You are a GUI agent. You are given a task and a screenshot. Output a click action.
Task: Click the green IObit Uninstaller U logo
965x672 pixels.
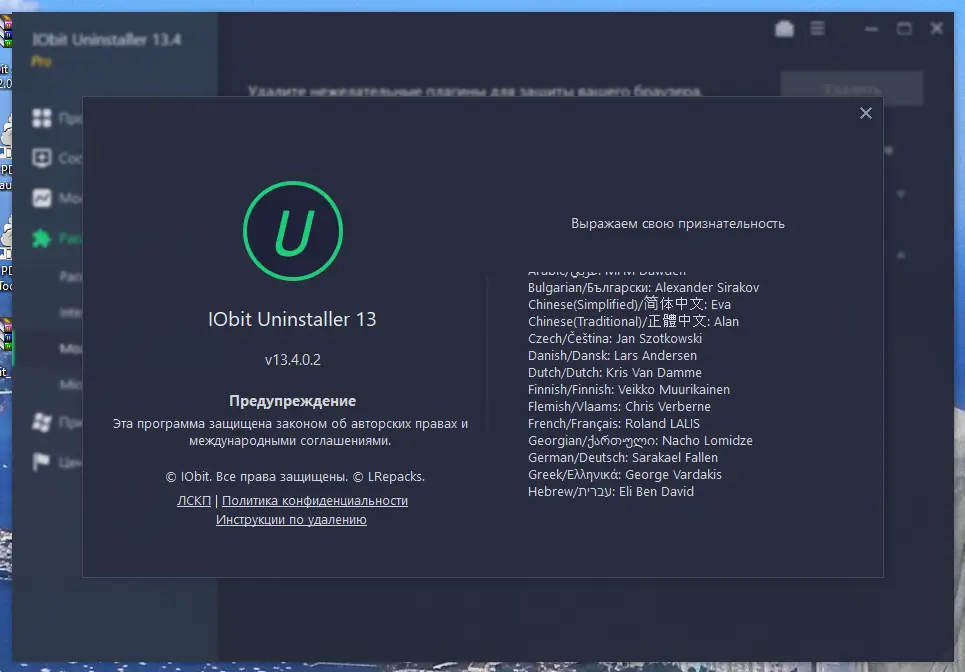(x=293, y=231)
